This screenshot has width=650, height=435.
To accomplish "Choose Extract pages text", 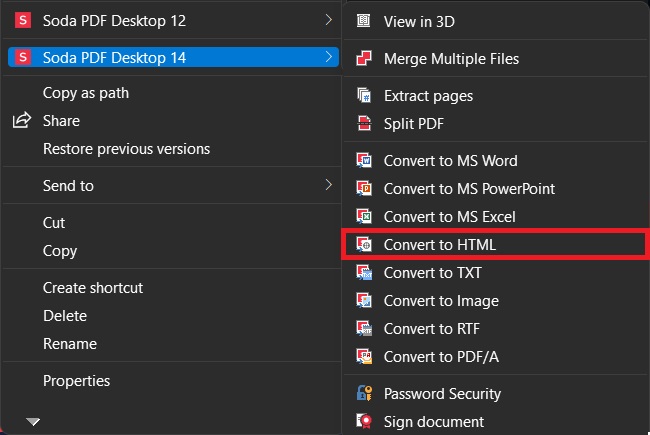I will 428,96.
